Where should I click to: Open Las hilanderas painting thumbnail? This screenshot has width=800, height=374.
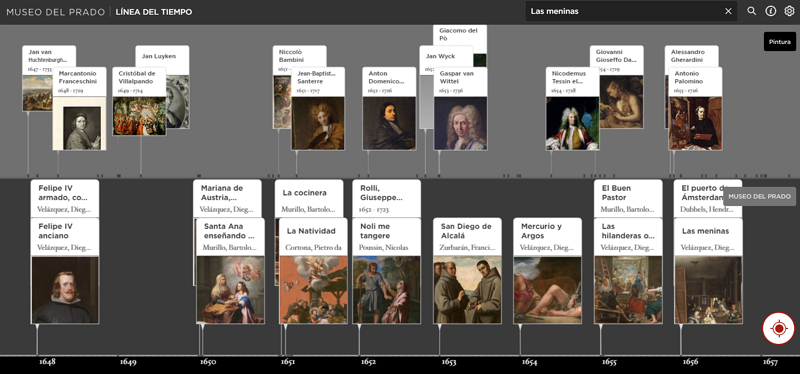tap(628, 289)
